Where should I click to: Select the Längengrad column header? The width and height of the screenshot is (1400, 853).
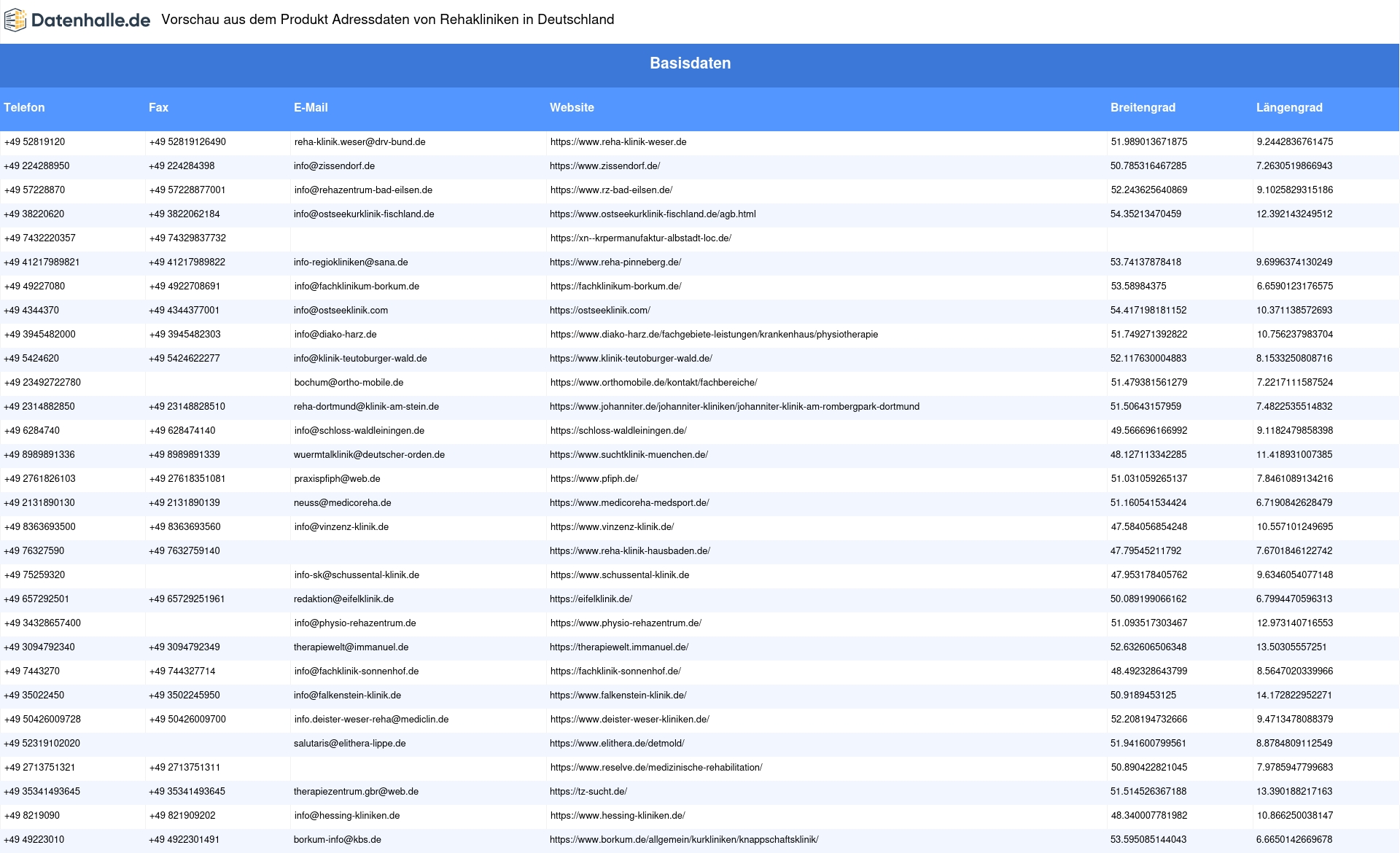point(1289,108)
